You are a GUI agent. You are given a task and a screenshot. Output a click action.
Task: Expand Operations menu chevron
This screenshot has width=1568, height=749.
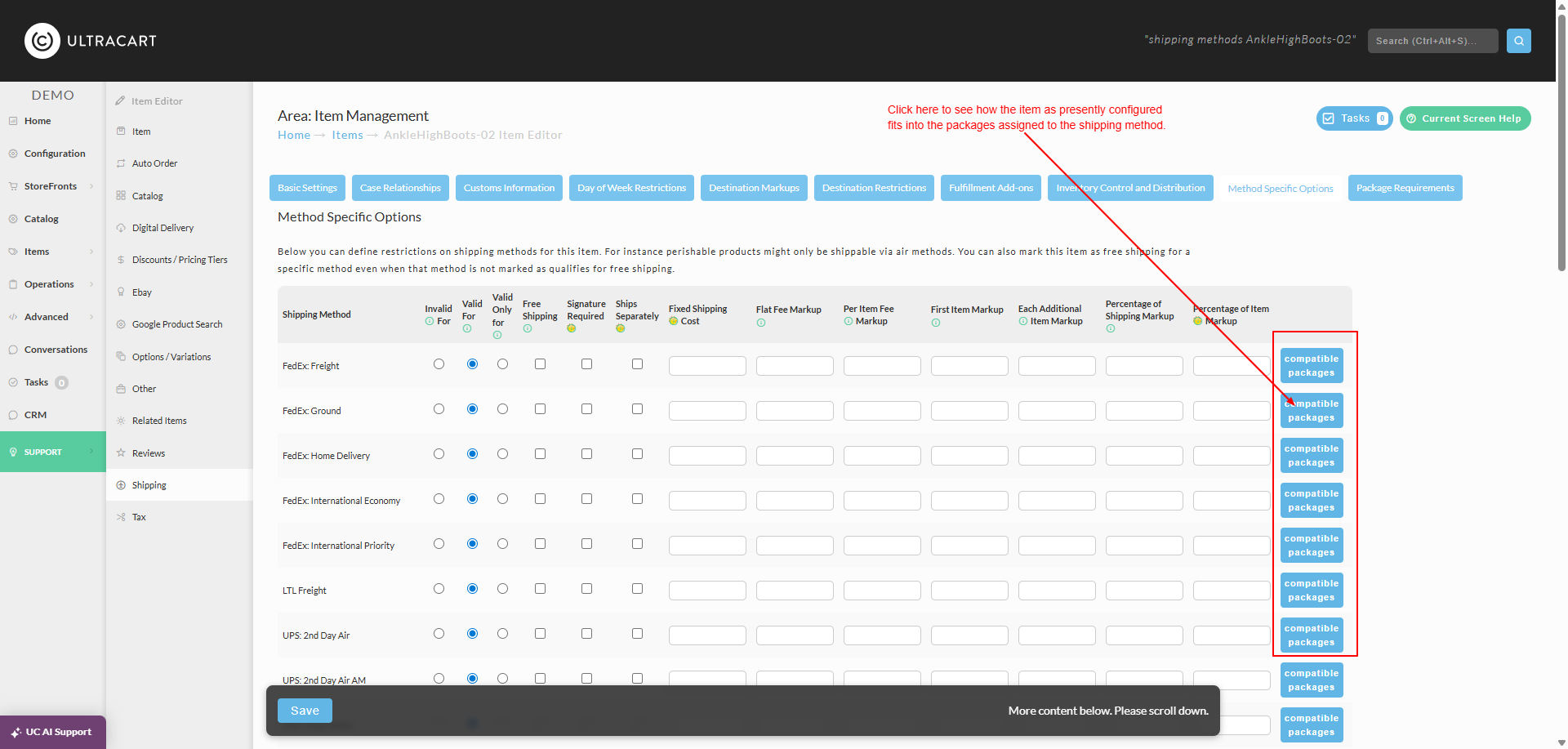91,284
